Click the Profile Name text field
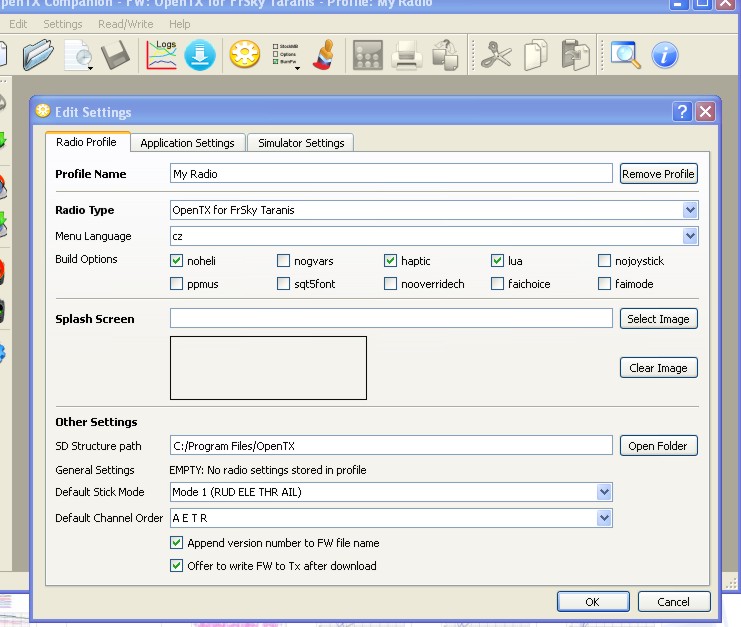Image resolution: width=741 pixels, height=627 pixels. click(390, 174)
